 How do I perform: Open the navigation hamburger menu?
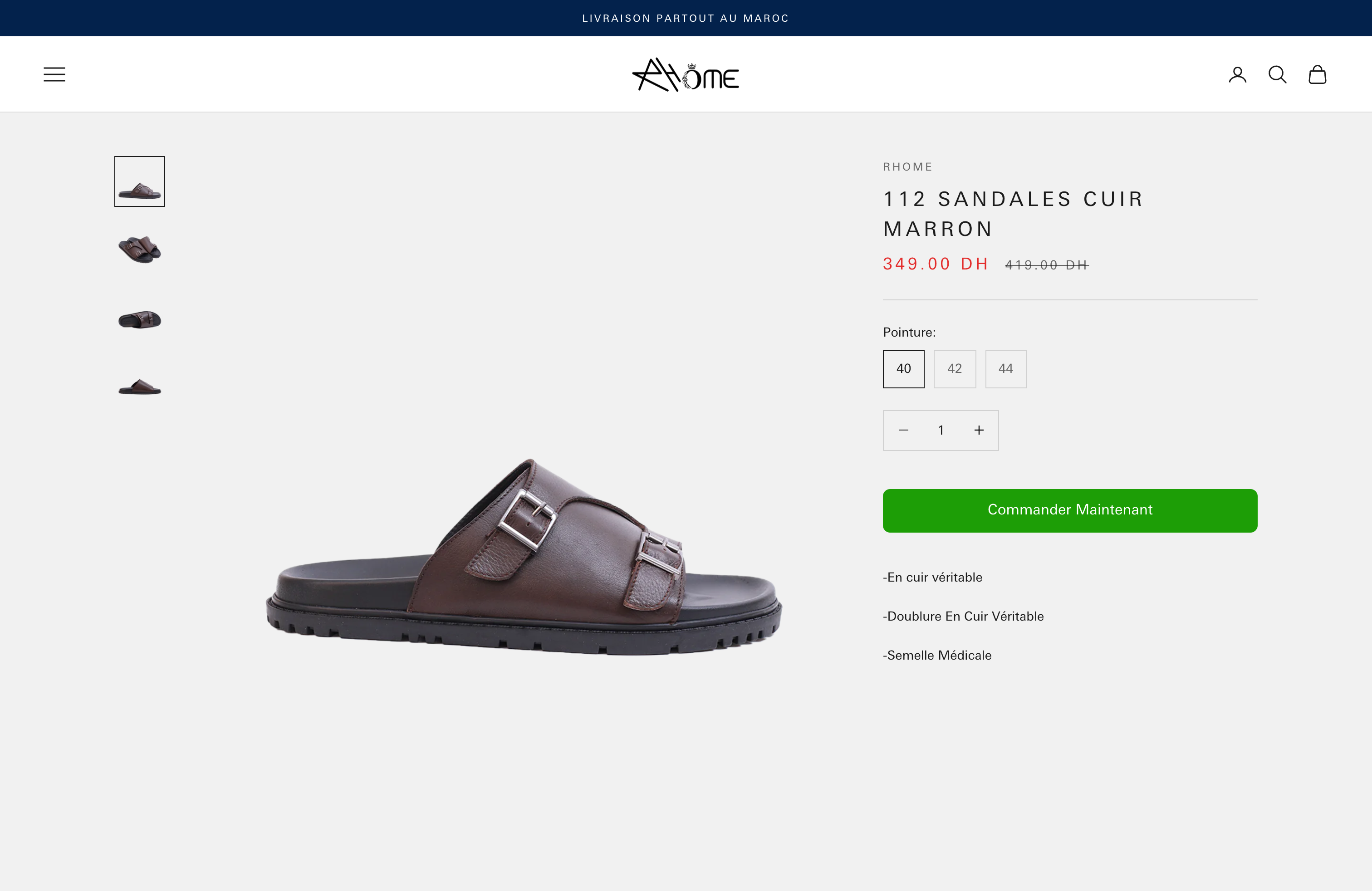(54, 74)
